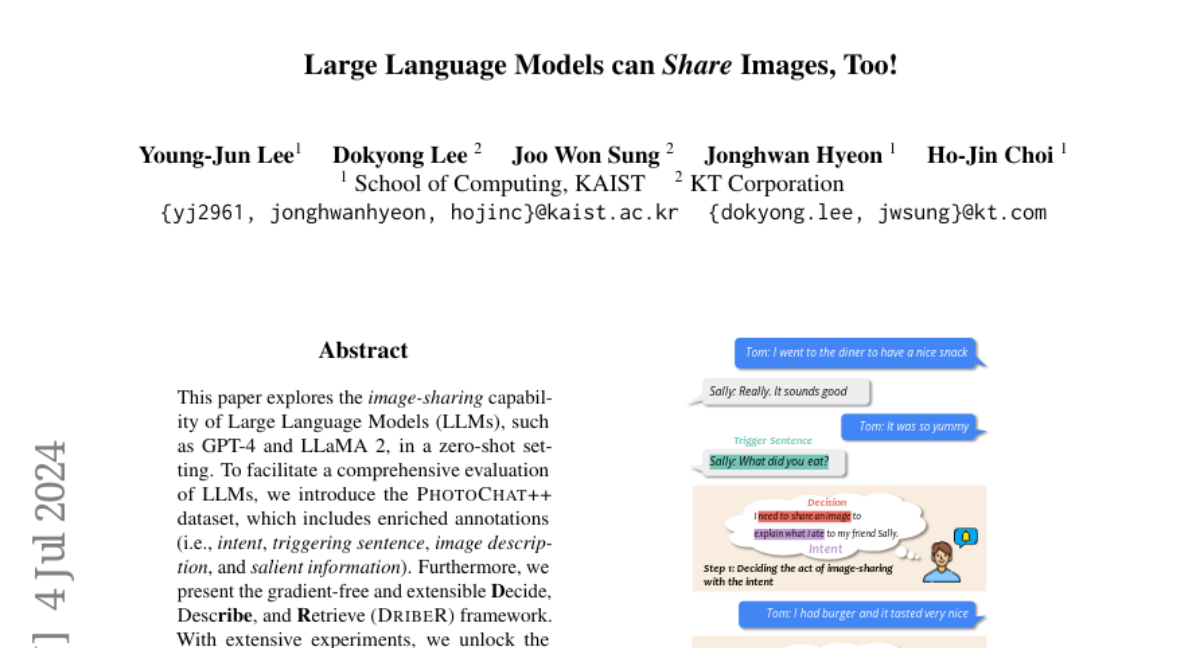This screenshot has width=1200, height=648.
Task: Click the kaist.ac.kr email address group
Action: point(420,212)
